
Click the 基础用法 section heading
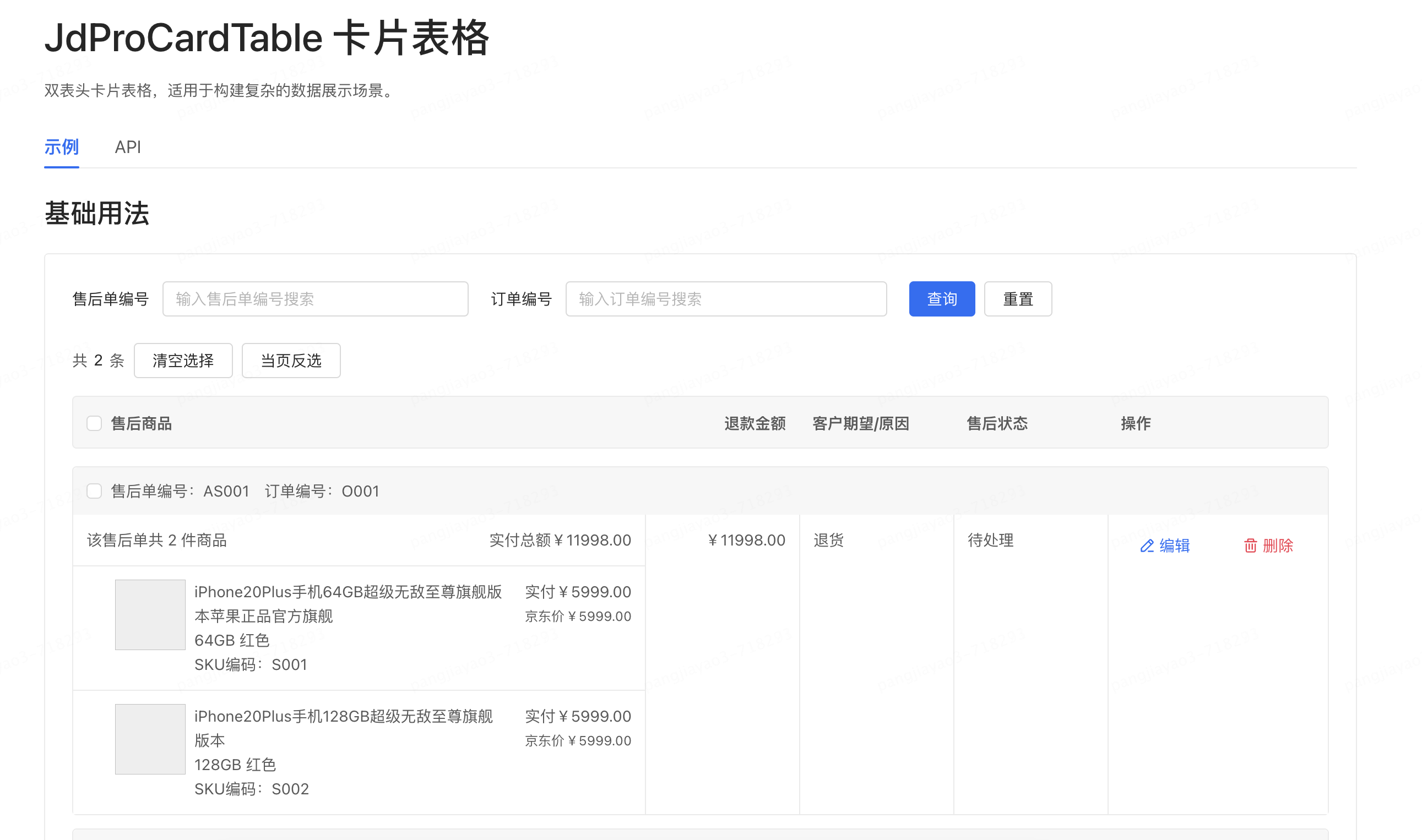pos(97,214)
